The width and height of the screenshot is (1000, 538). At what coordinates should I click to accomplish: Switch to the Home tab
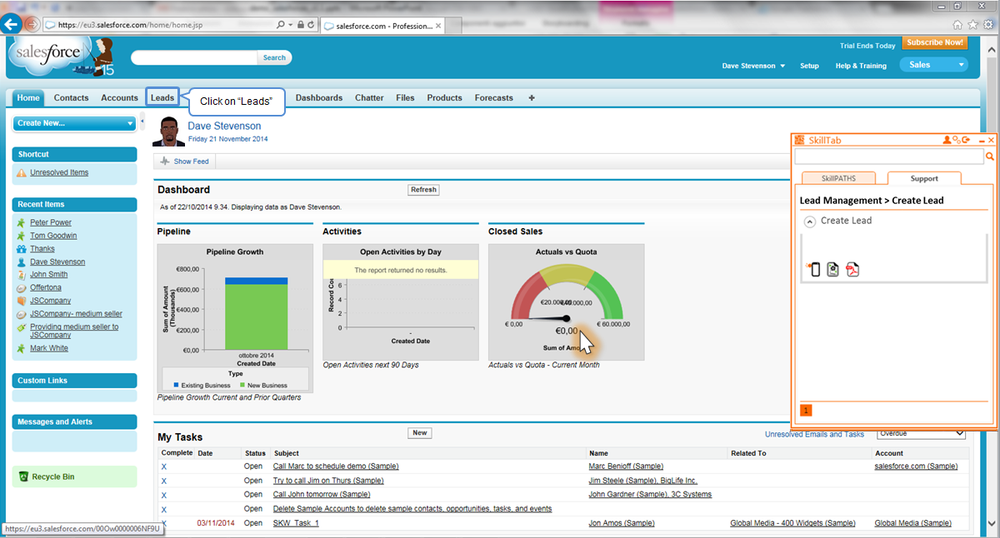[28, 98]
